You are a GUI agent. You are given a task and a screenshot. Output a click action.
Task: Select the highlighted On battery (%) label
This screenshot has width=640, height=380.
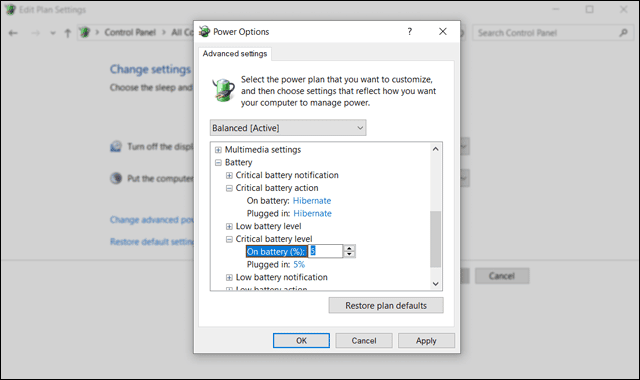[x=276, y=251]
